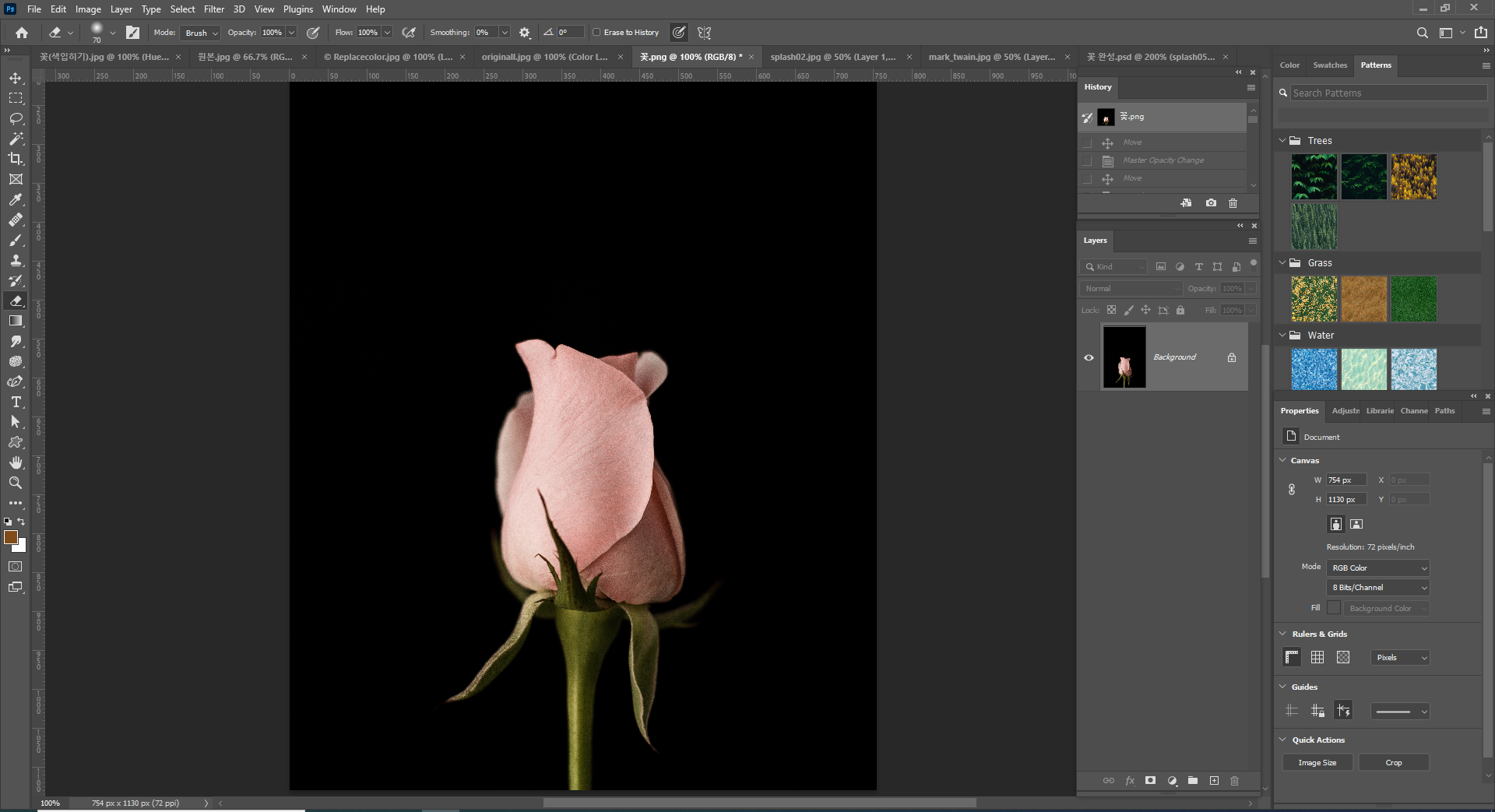The height and width of the screenshot is (812, 1495).
Task: Enable Erase to History checkbox
Action: 596,33
